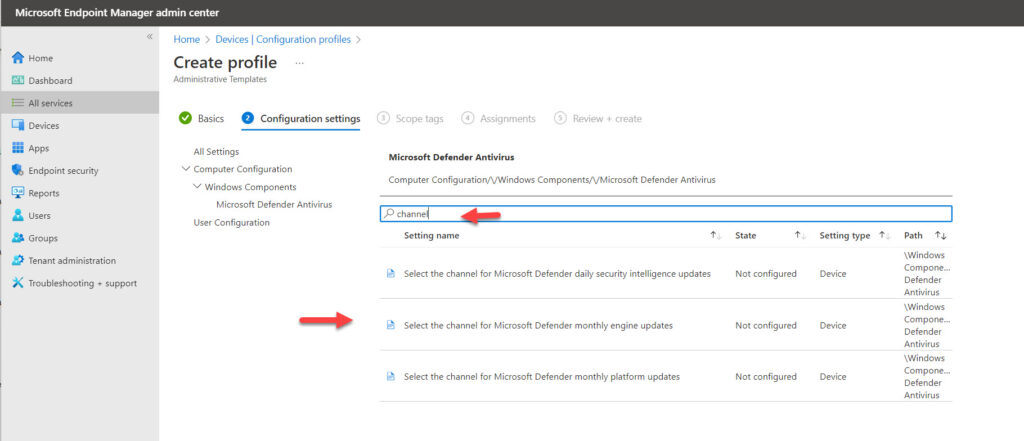
Task: Select the Configuration settings step tab
Action: [x=300, y=119]
